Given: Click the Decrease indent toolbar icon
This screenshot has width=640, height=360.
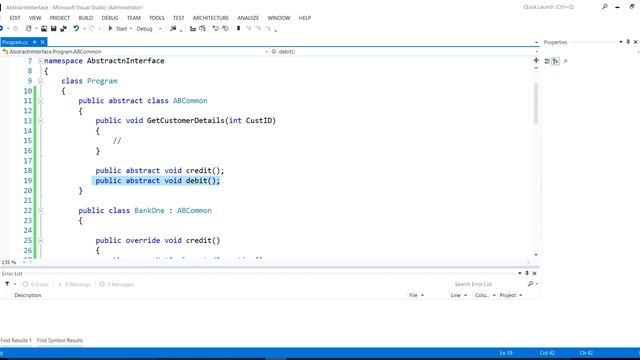Looking at the screenshot, I should [x=193, y=29].
